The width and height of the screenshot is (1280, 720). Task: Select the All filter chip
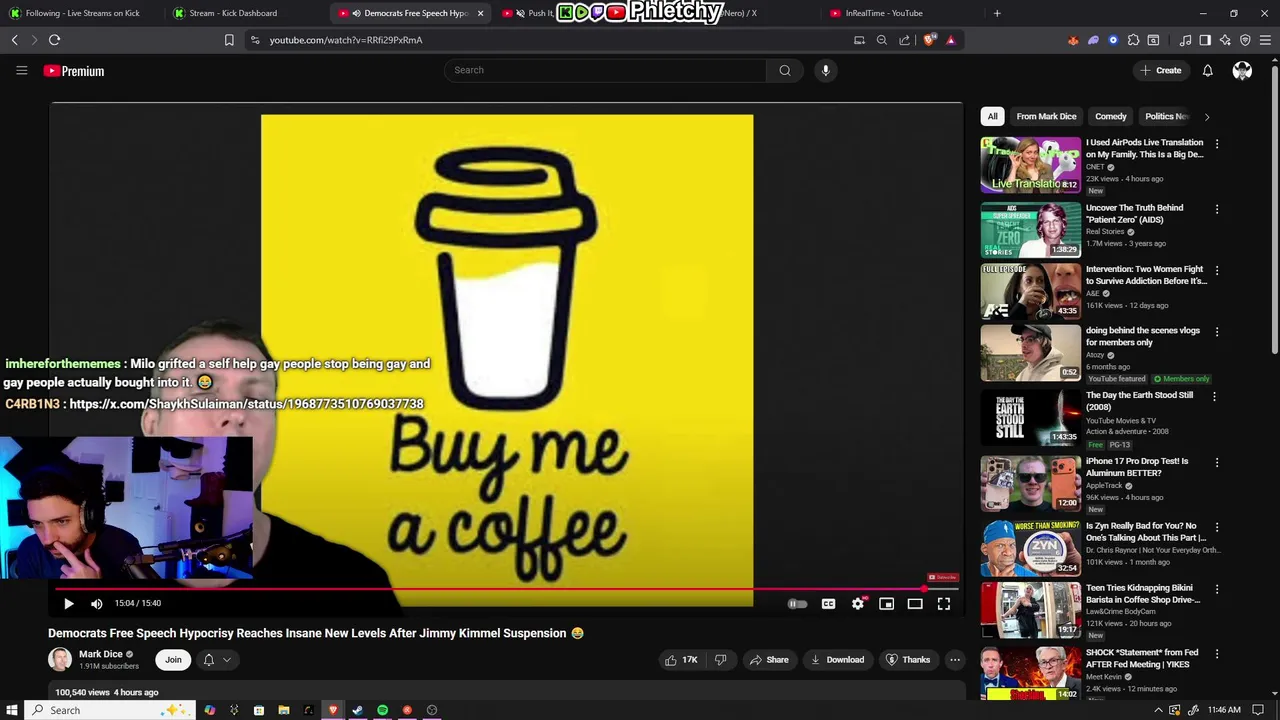[x=992, y=116]
